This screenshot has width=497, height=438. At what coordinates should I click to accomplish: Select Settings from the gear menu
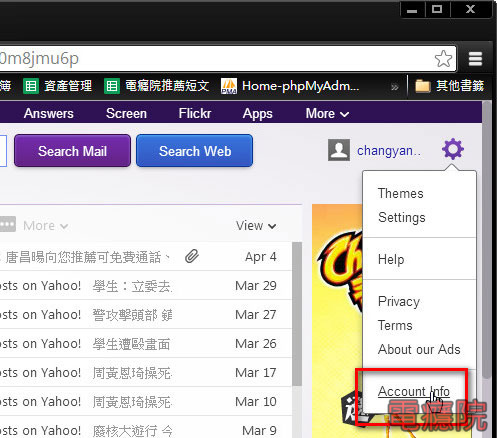click(402, 218)
